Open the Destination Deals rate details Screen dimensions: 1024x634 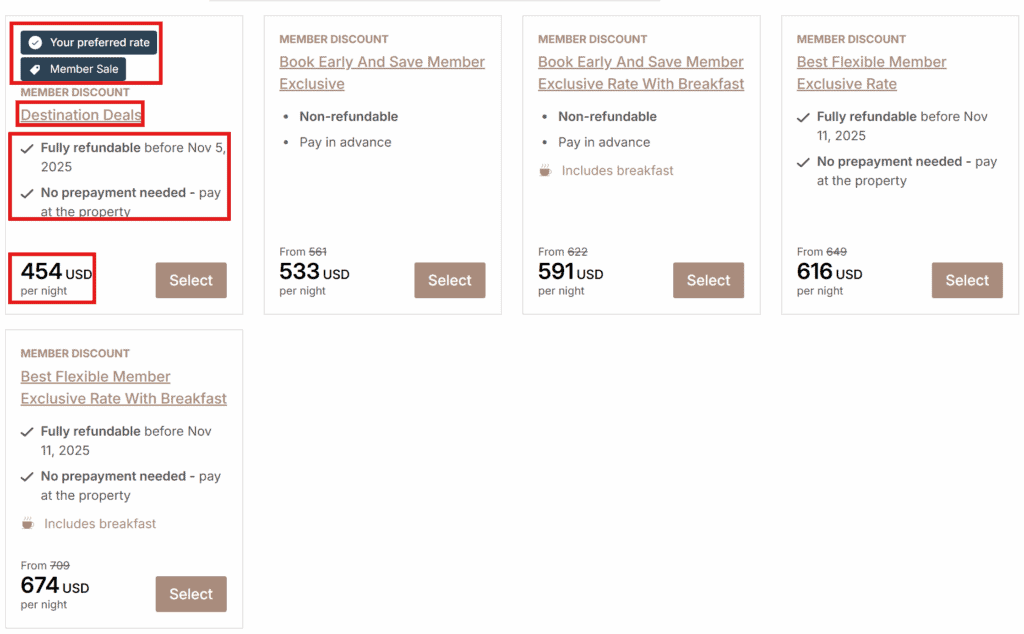coord(79,115)
